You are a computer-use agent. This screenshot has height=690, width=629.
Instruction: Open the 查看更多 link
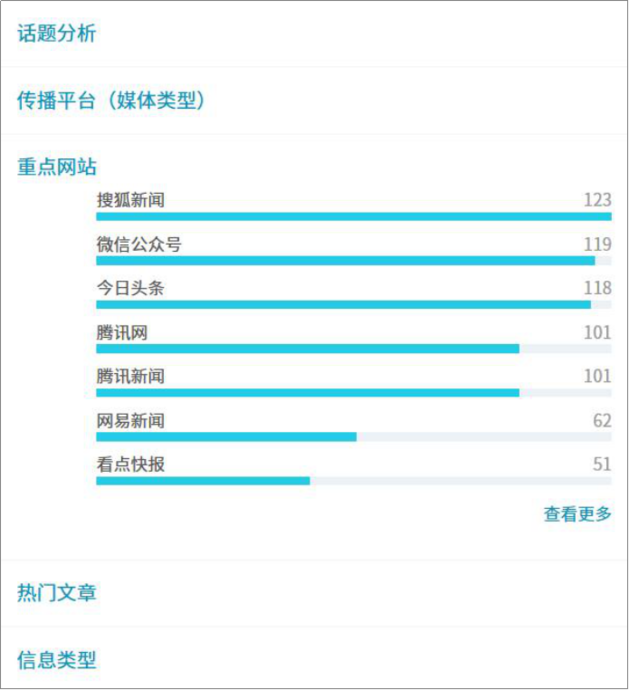578,514
